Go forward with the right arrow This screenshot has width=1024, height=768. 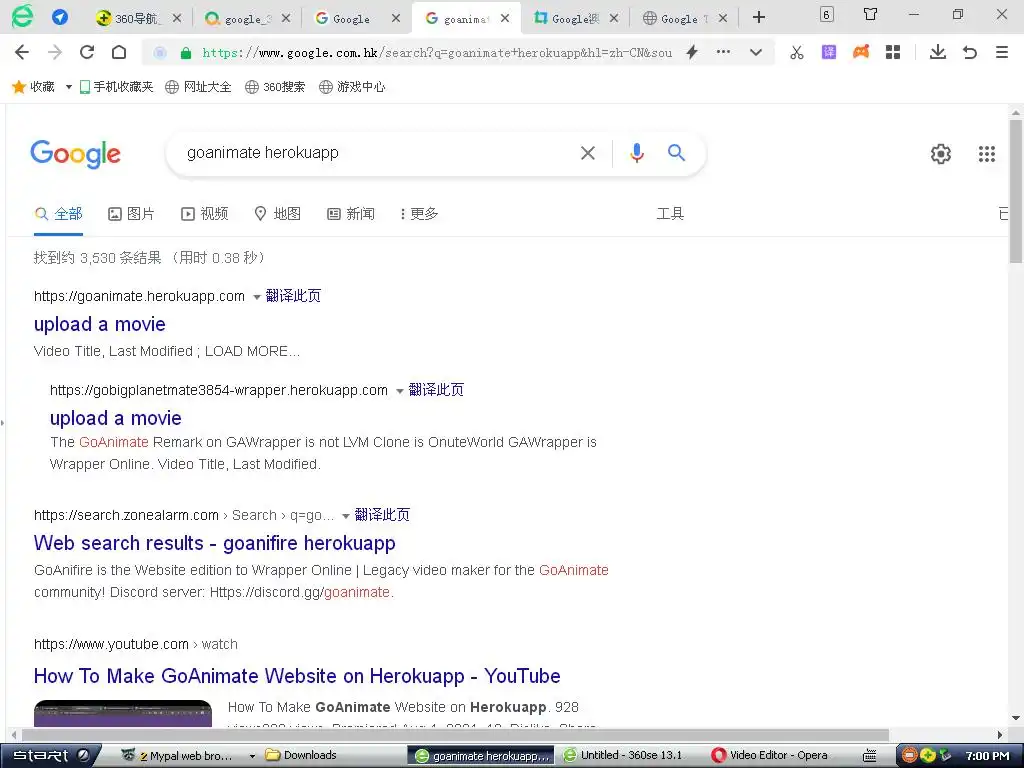click(55, 52)
